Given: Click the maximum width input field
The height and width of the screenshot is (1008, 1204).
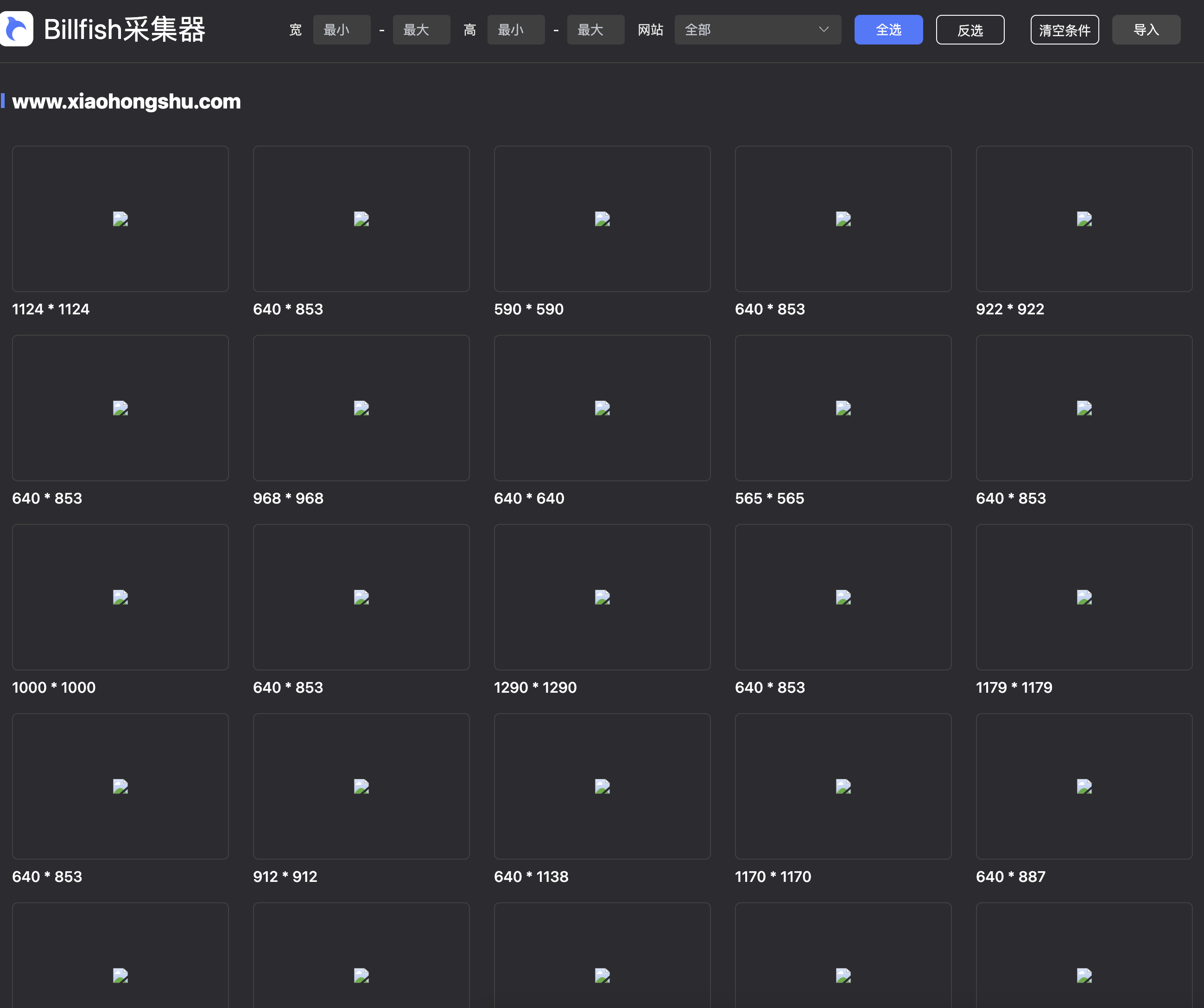Looking at the screenshot, I should [x=421, y=30].
